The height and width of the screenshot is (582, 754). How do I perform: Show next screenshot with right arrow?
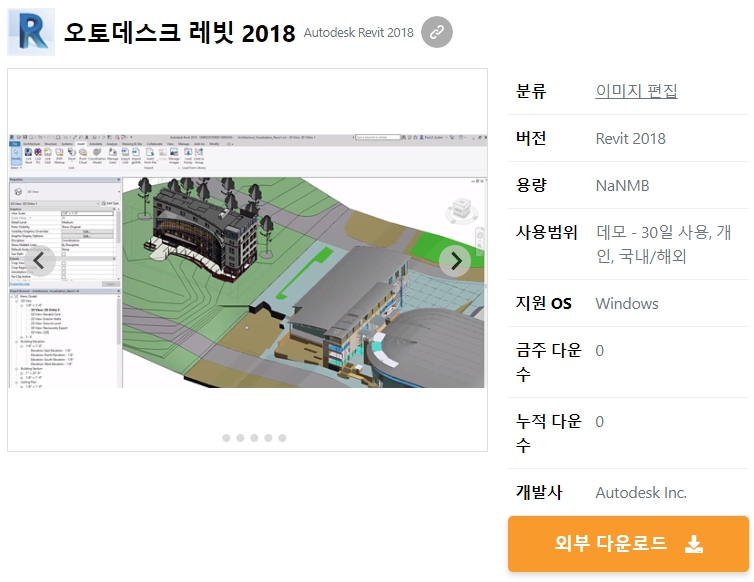click(455, 261)
